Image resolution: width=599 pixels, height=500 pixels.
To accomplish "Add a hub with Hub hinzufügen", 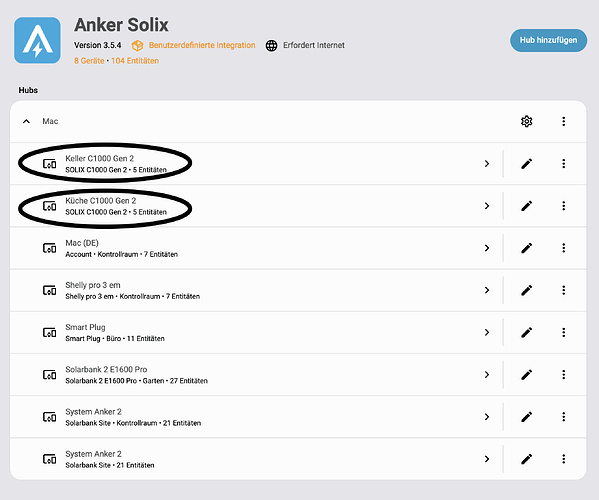I will coord(548,40).
